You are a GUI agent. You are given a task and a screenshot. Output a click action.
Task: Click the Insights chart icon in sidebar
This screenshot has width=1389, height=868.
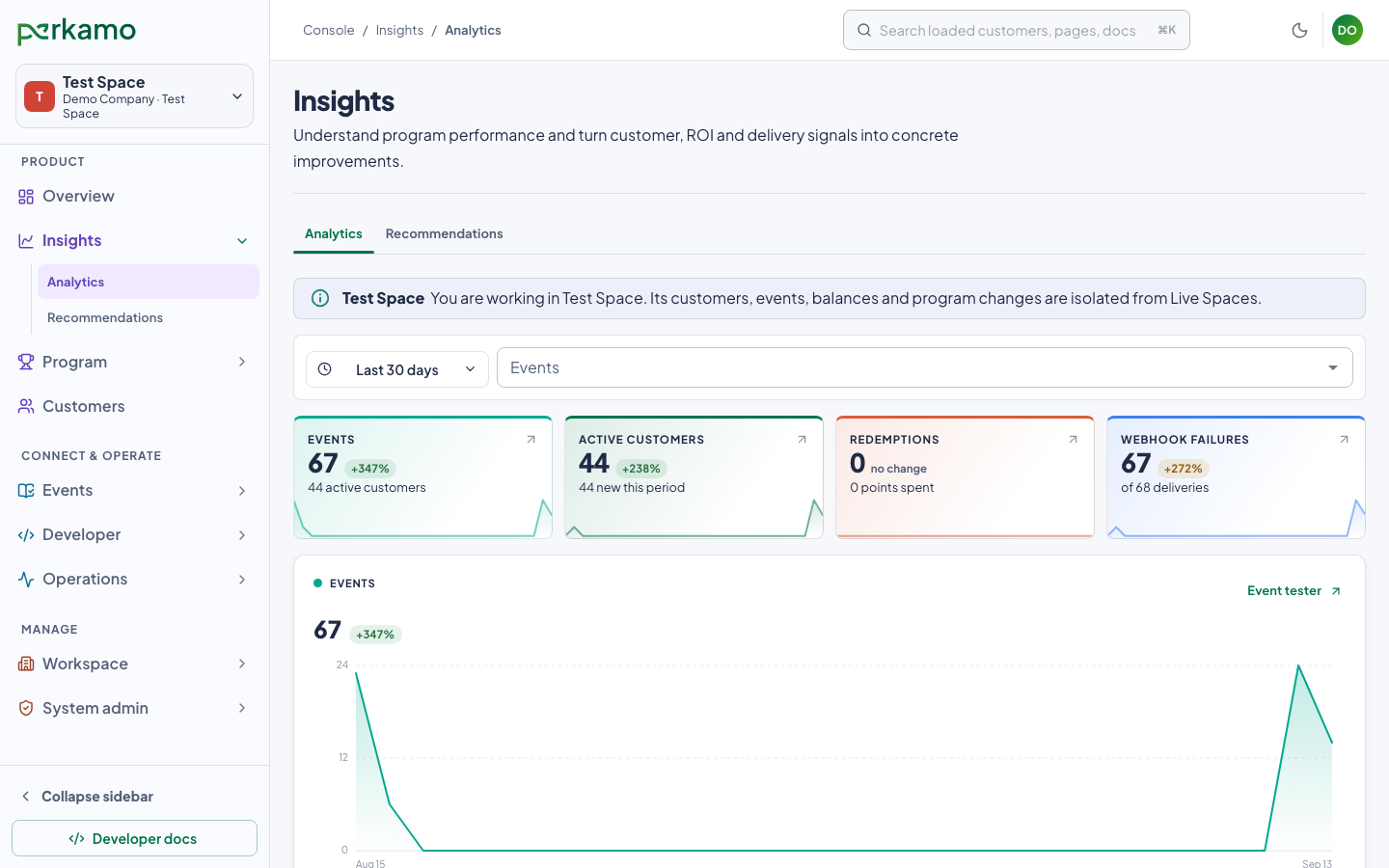(26, 240)
